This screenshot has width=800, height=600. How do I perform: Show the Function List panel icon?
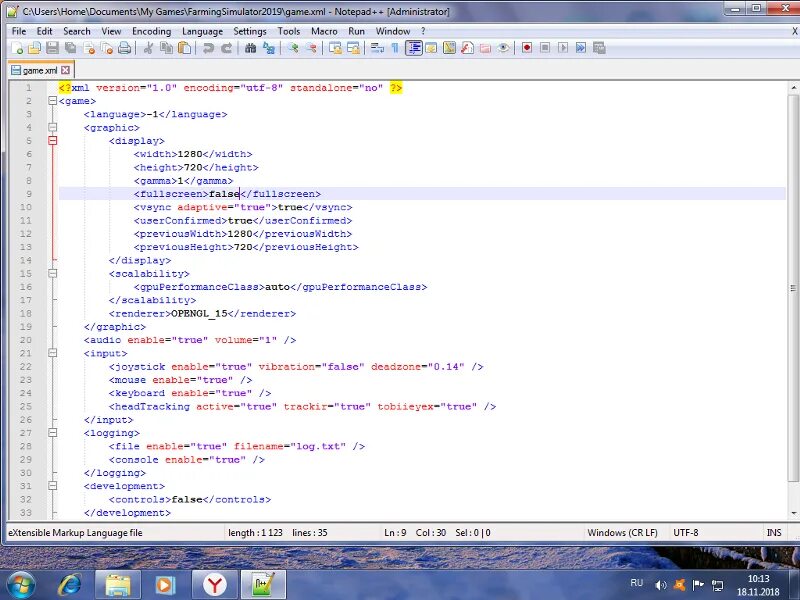tap(467, 48)
